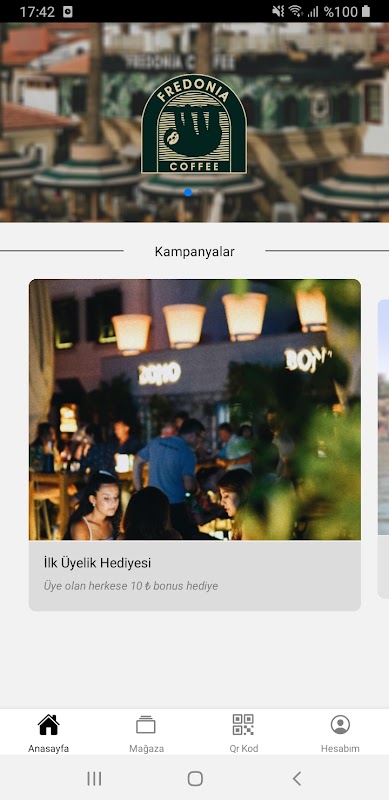
Task: Tap the notification icon beside the clock
Action: [x=67, y=12]
